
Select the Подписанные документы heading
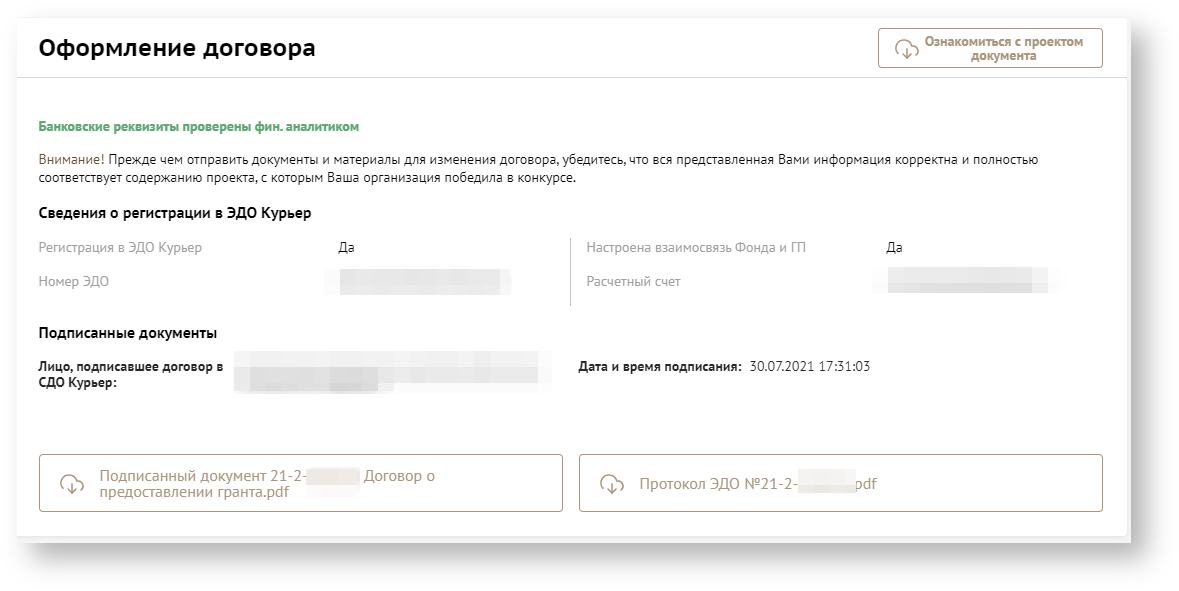tap(128, 333)
